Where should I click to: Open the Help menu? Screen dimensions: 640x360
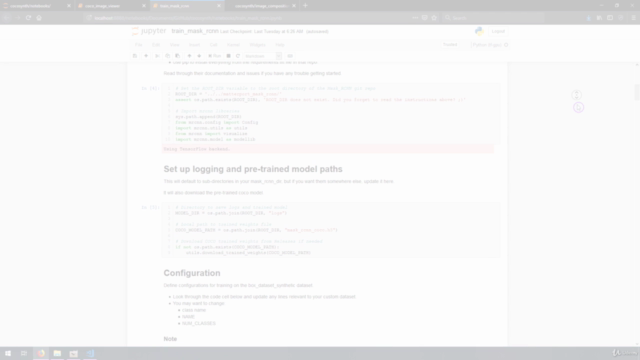pos(280,45)
